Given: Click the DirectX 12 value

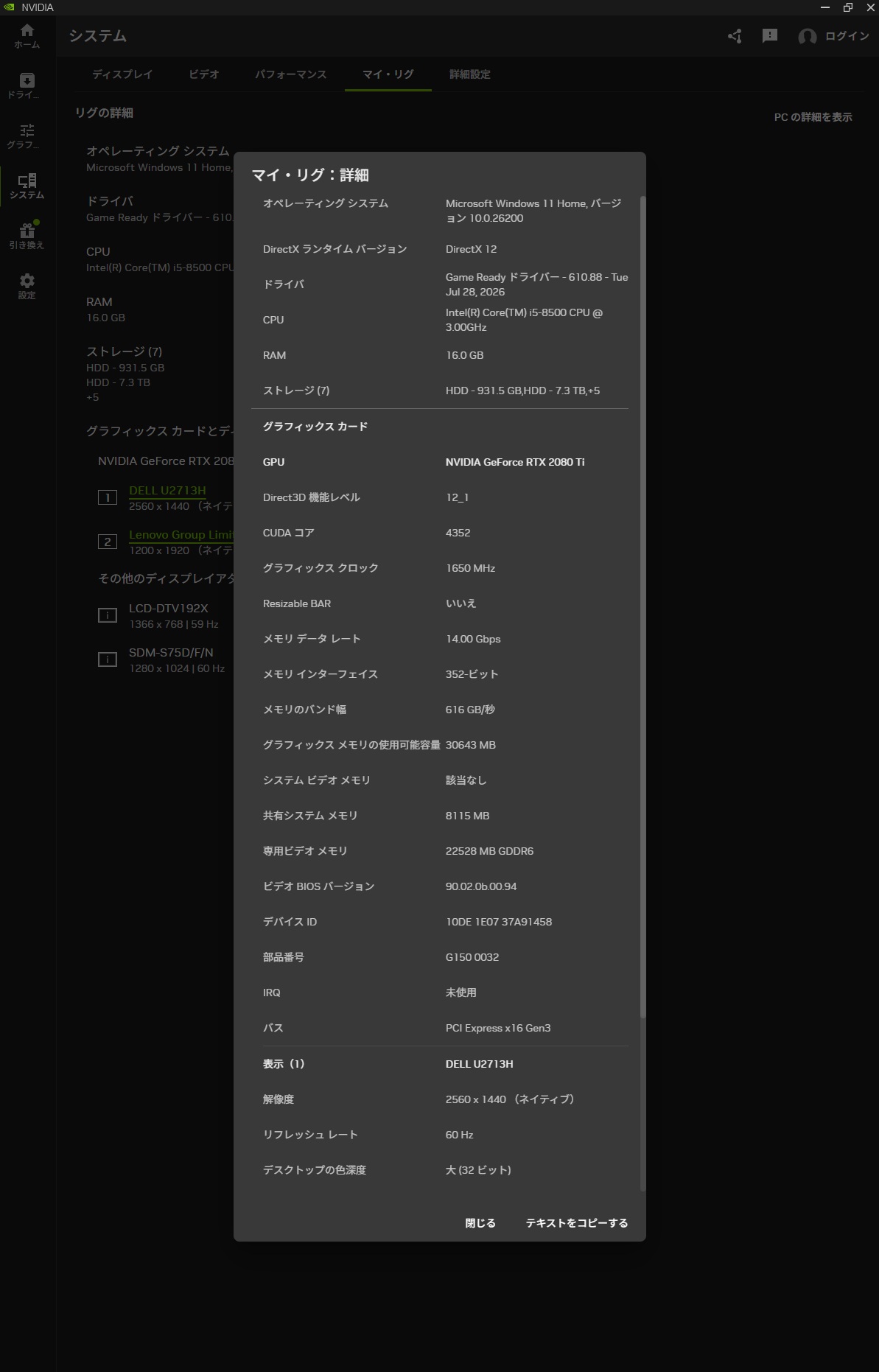Looking at the screenshot, I should [x=471, y=249].
